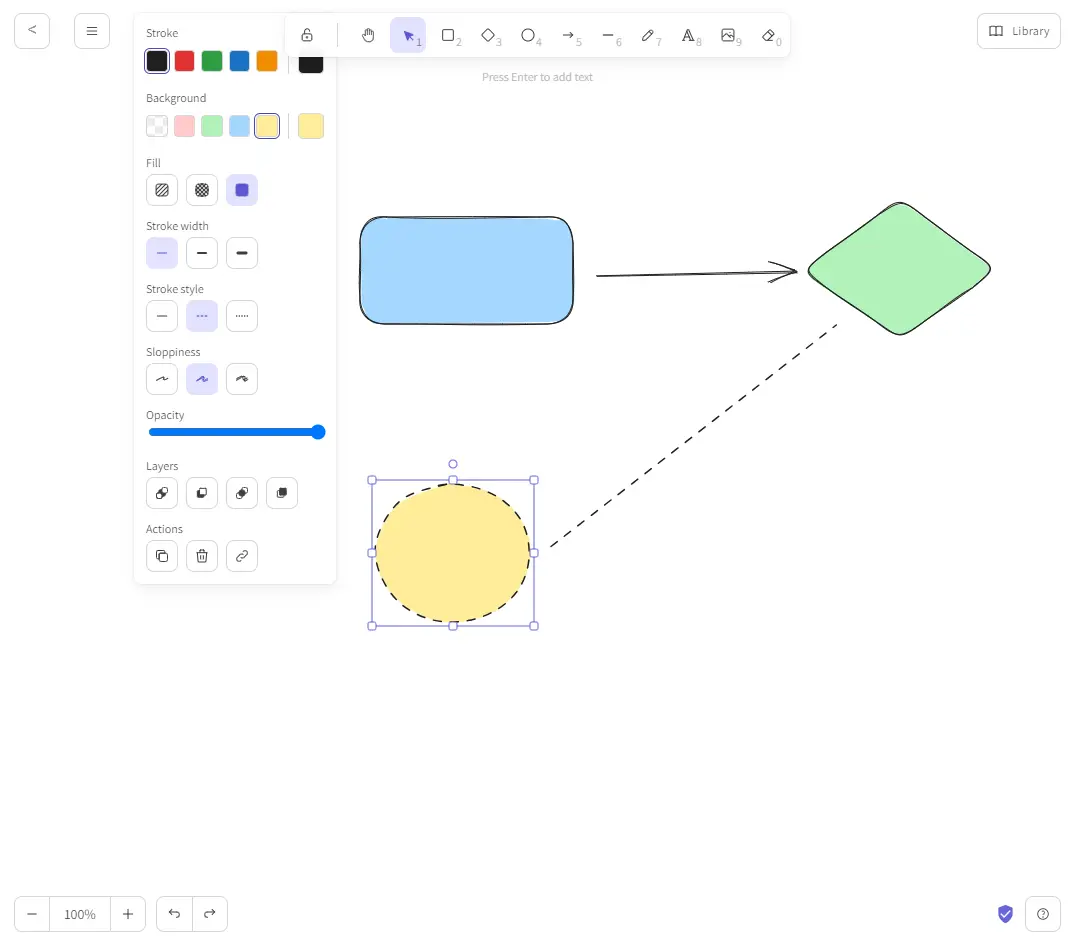1068x945 pixels.
Task: Open the Library panel
Action: pos(1018,31)
